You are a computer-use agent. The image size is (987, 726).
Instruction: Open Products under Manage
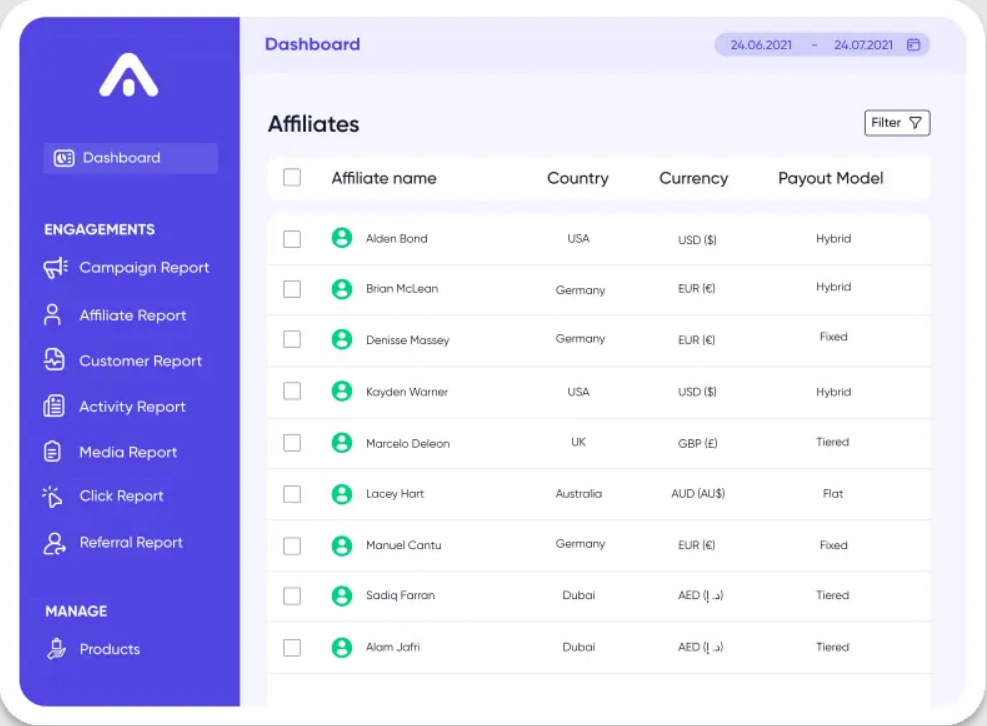click(x=93, y=649)
